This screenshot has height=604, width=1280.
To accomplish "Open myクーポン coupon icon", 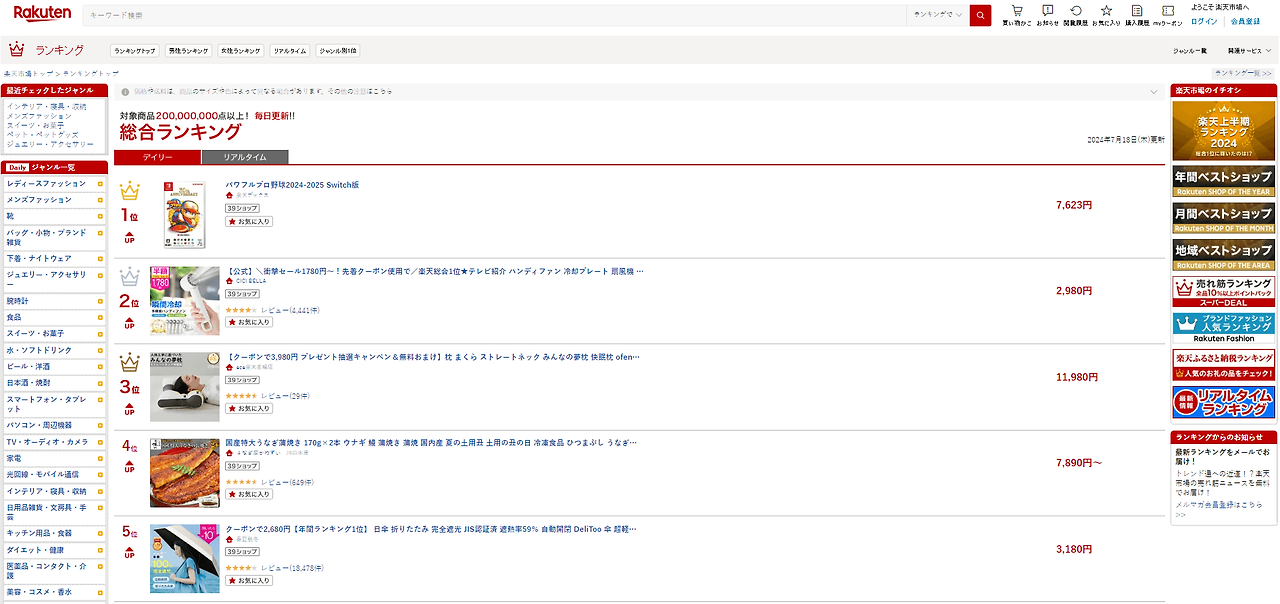I will (1167, 15).
